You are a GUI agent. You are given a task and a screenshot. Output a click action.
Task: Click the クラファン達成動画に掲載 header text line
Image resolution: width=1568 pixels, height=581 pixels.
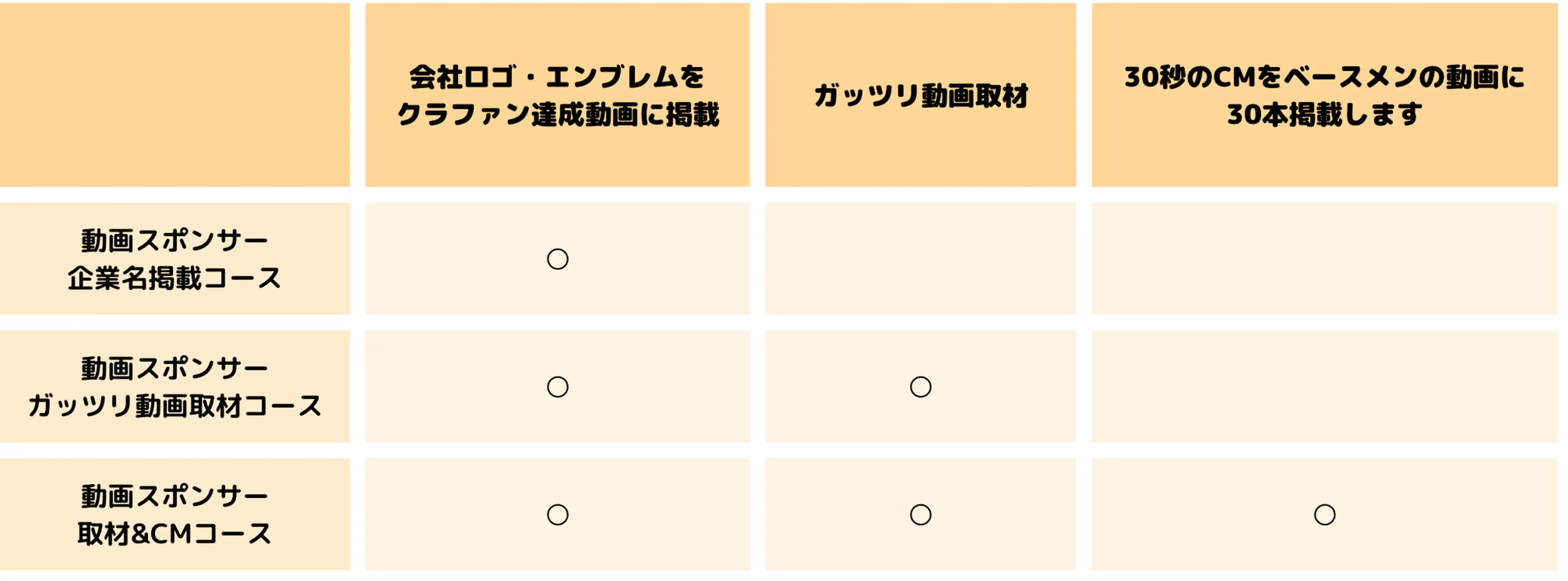[557, 115]
